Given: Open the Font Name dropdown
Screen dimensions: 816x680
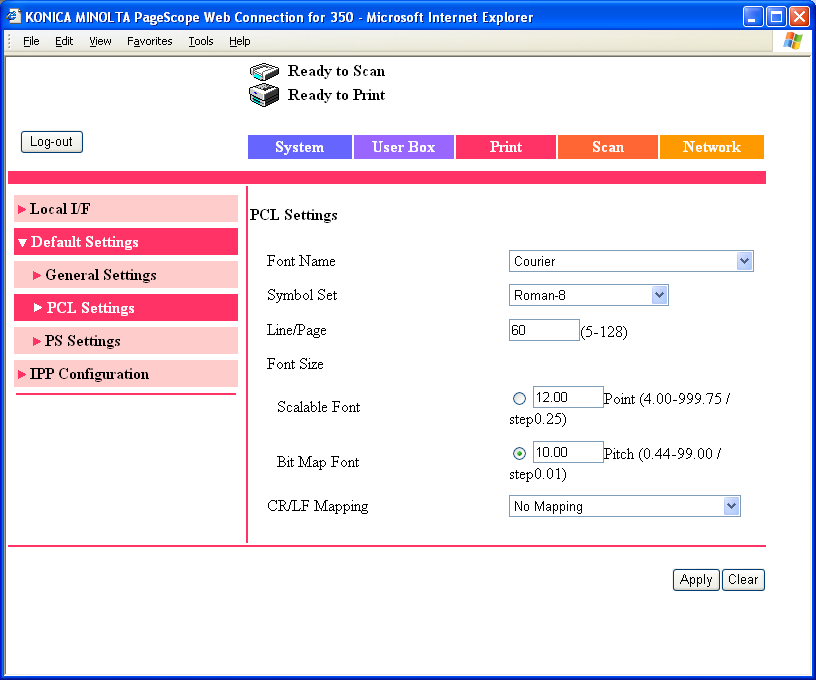Looking at the screenshot, I should (x=631, y=261).
